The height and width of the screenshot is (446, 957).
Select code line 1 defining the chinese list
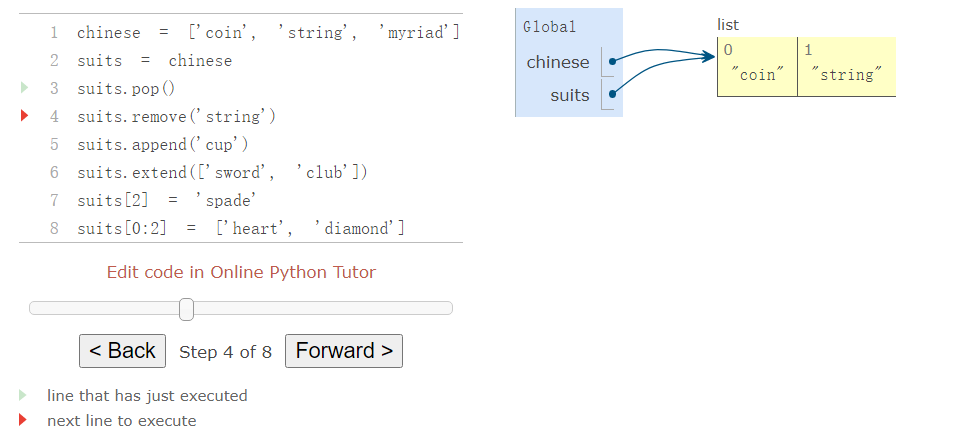pyautogui.click(x=268, y=33)
